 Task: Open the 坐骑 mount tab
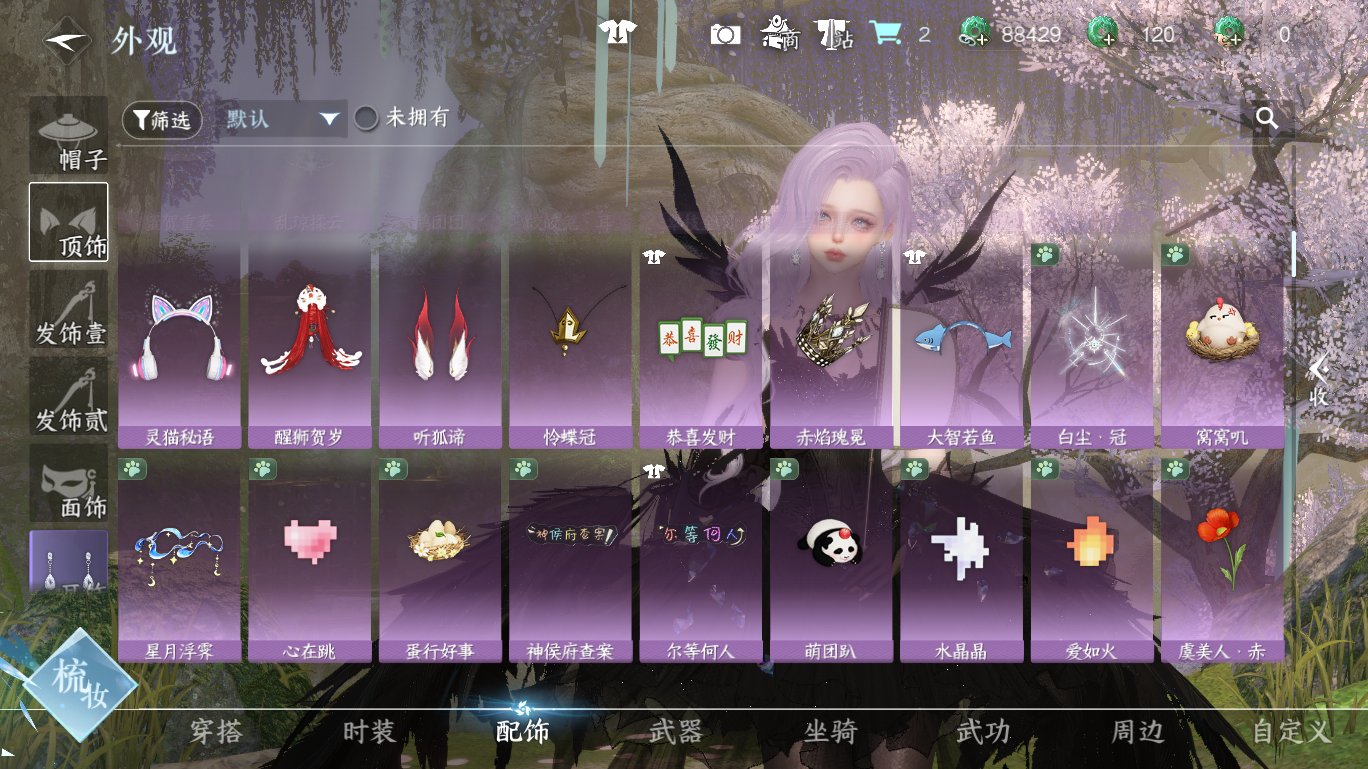tap(830, 732)
